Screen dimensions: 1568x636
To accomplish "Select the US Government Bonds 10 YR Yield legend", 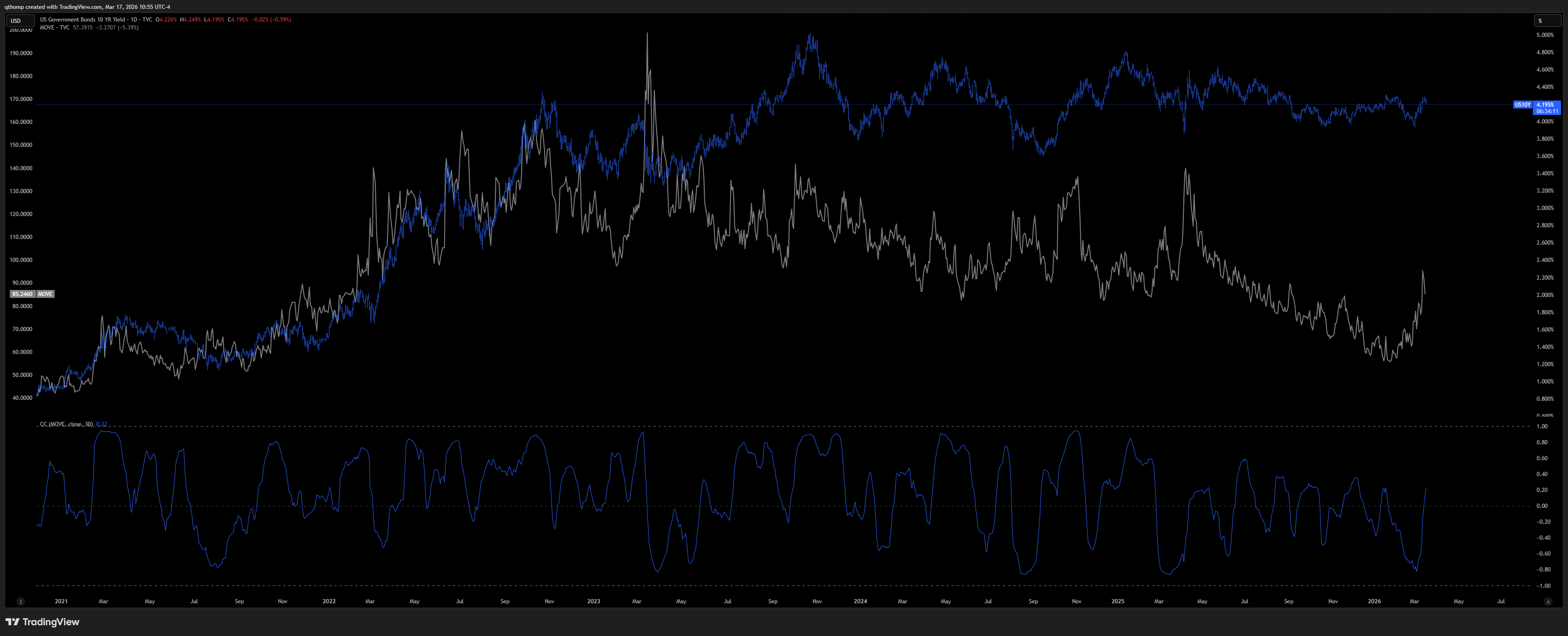I will [82, 20].
